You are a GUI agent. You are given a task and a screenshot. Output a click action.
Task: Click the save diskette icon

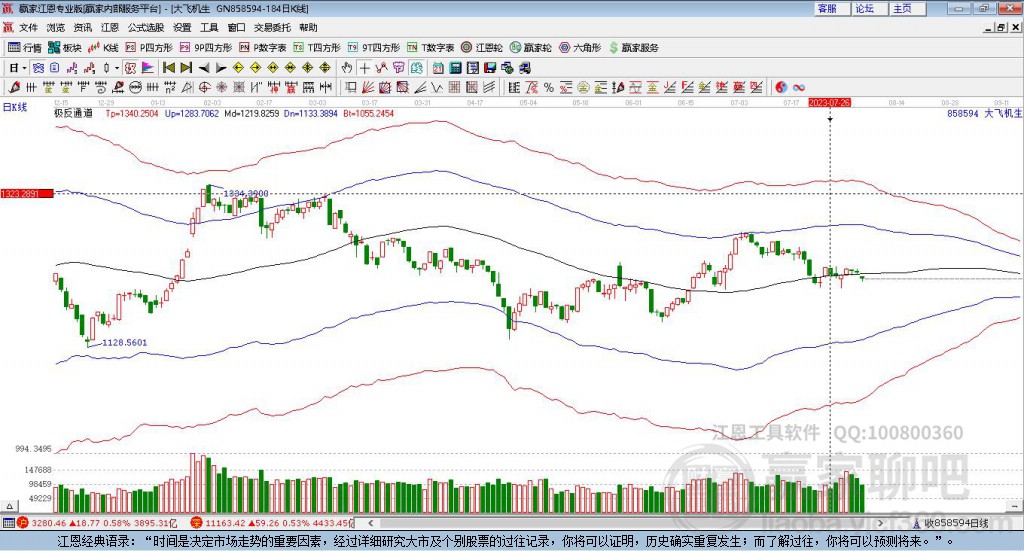tap(490, 68)
